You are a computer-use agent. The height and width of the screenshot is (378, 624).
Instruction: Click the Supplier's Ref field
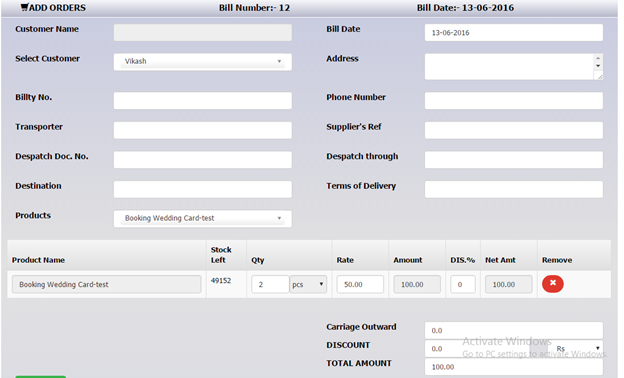513,130
